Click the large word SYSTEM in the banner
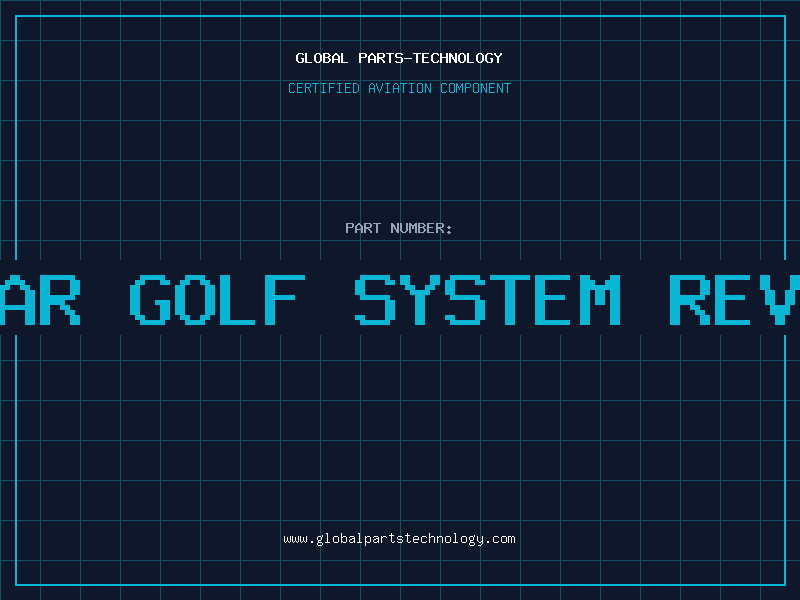 click(x=488, y=299)
